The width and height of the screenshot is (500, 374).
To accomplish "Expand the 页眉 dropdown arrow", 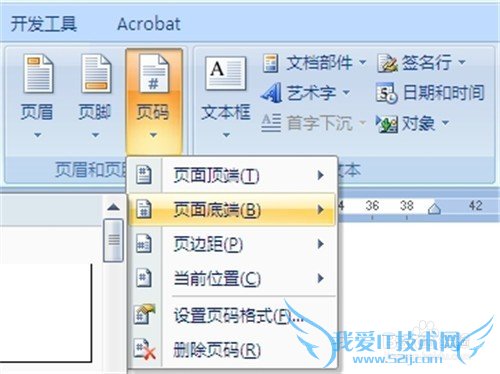I will [38, 135].
